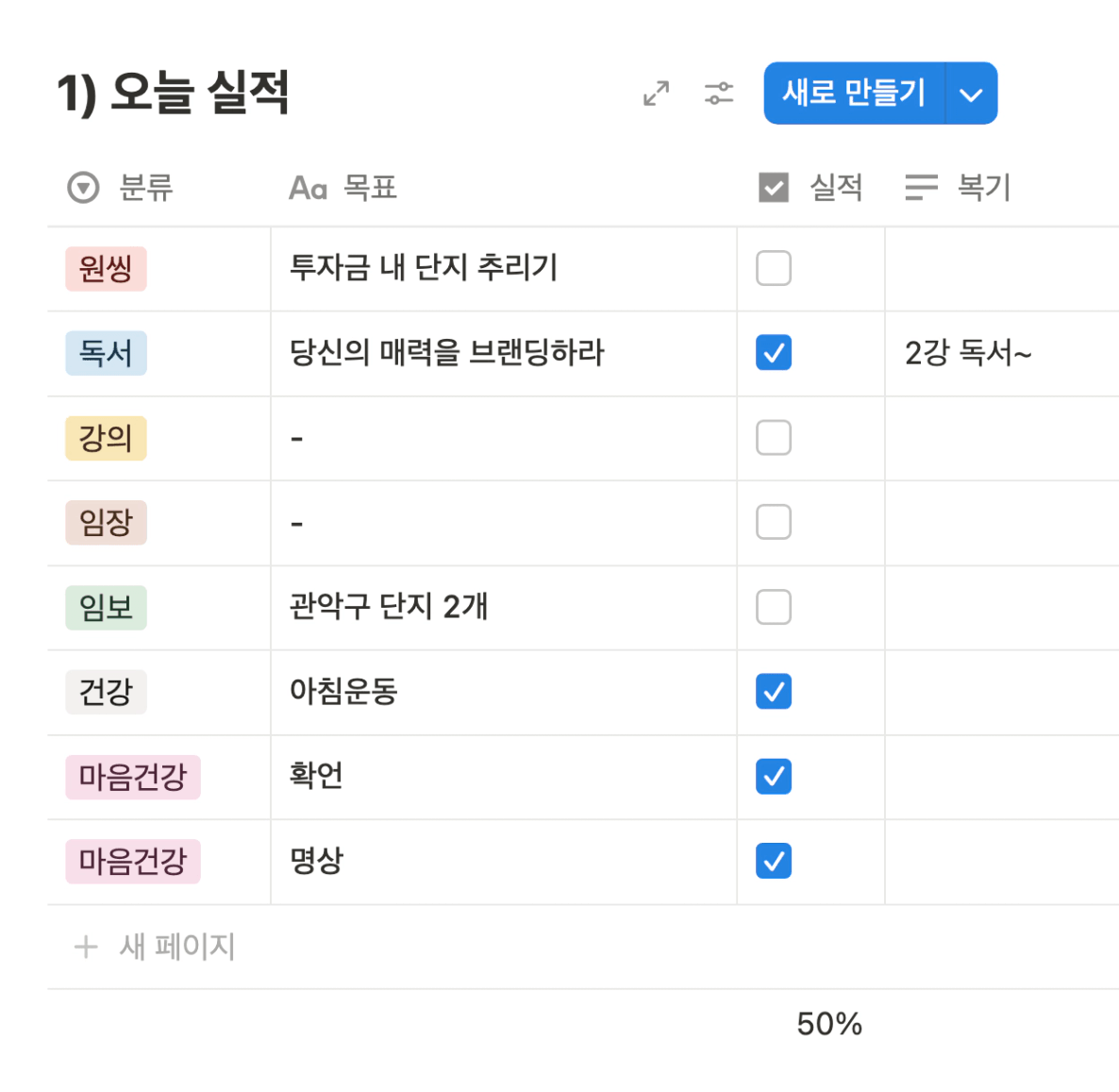Viewport: 1119px width, 1092px height.
Task: Expand the 새로 만들기 dropdown chevron
Action: [x=971, y=93]
